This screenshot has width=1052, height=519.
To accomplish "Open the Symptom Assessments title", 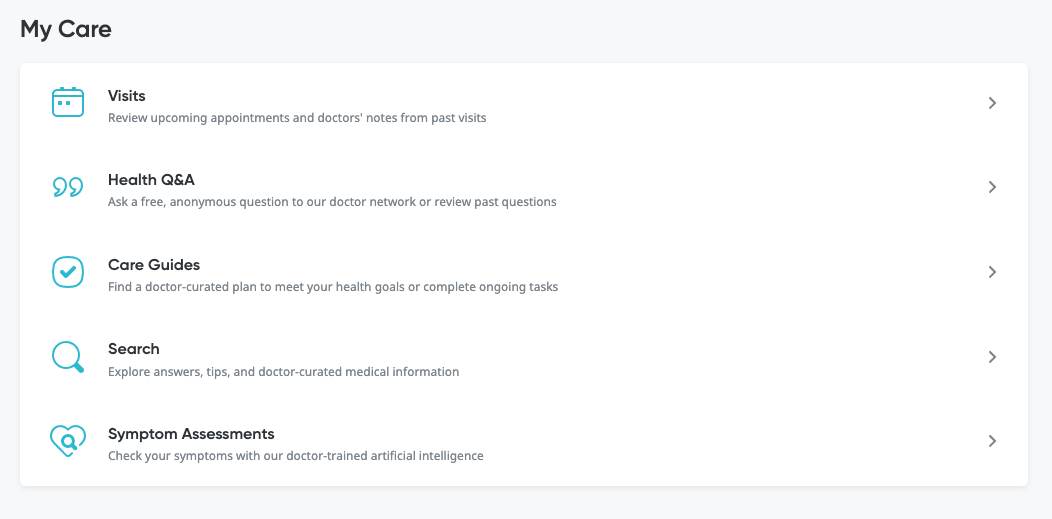I will (x=191, y=434).
